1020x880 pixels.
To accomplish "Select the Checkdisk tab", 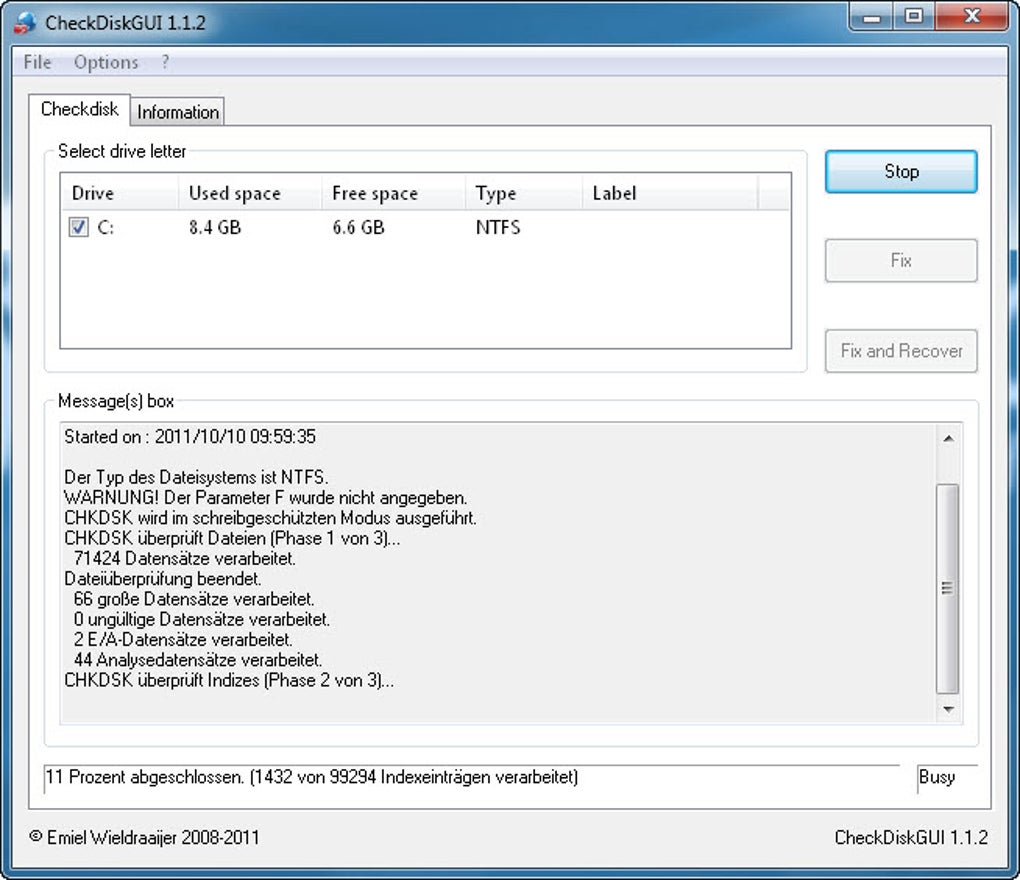I will pyautogui.click(x=78, y=109).
